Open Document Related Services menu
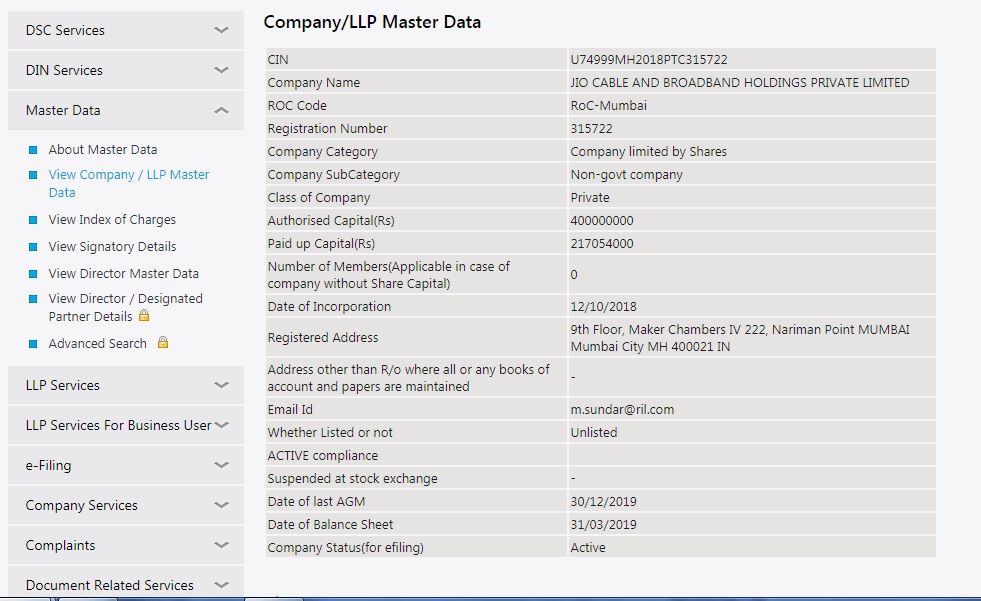 pos(126,583)
